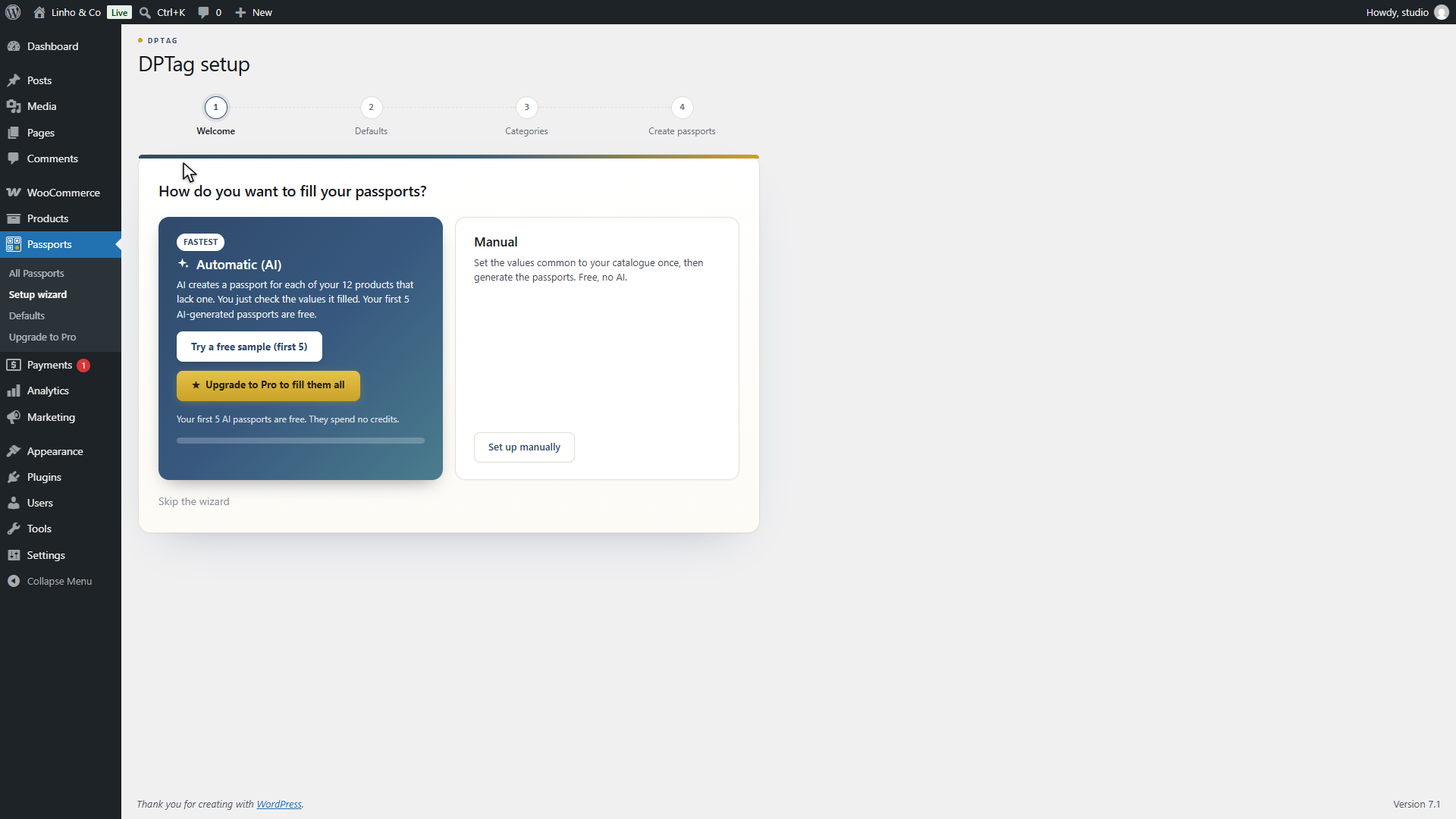Click the FASTEST badge on the Automatic card
This screenshot has height=819, width=1456.
pyautogui.click(x=200, y=242)
